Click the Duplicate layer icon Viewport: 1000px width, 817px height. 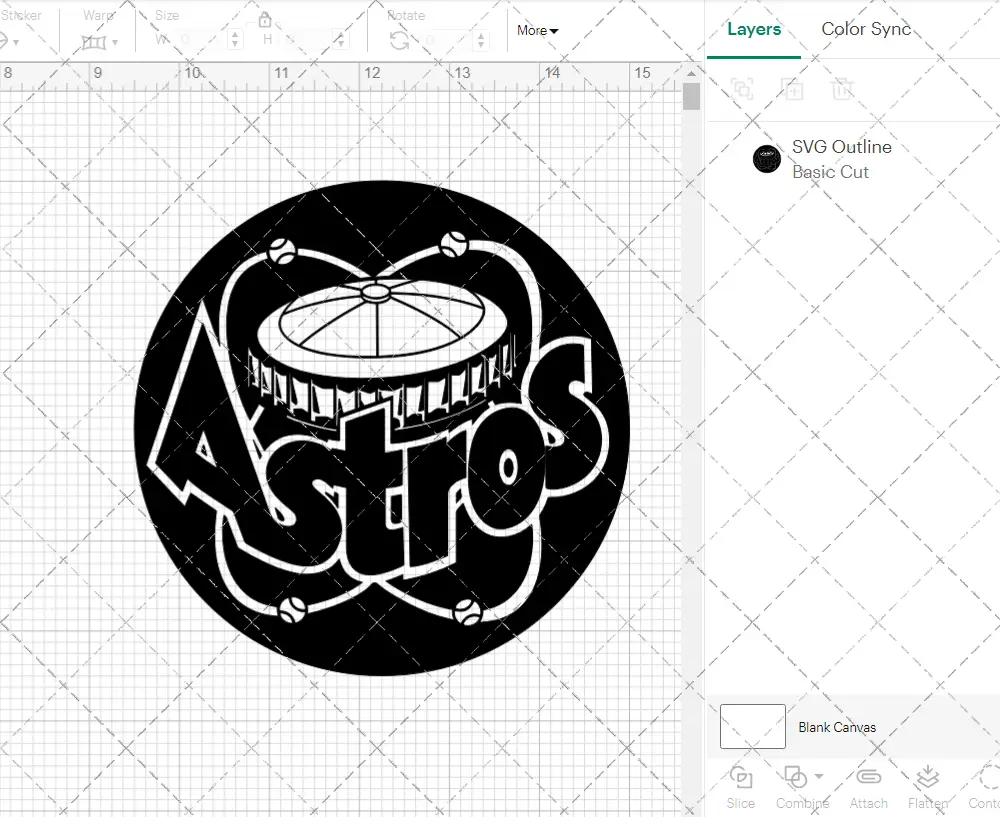pyautogui.click(x=792, y=89)
